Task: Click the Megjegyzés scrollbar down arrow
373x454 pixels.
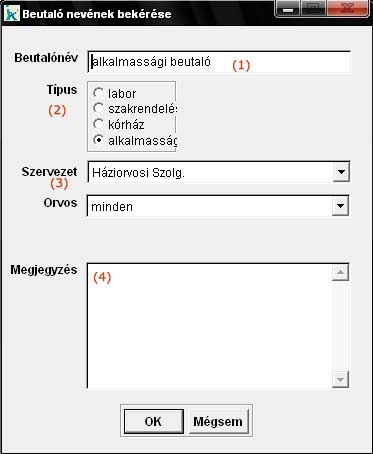Action: pos(340,379)
